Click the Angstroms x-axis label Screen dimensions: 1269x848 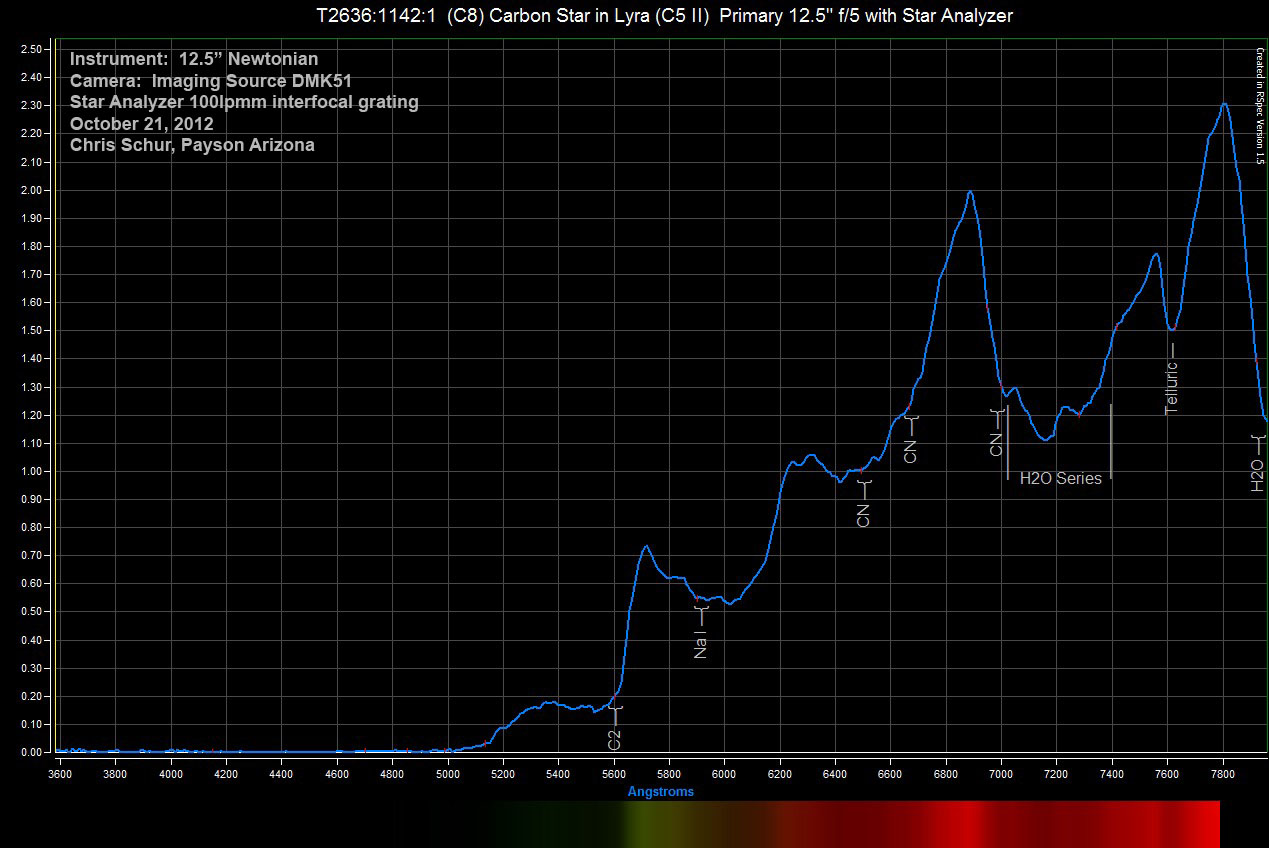(x=660, y=792)
